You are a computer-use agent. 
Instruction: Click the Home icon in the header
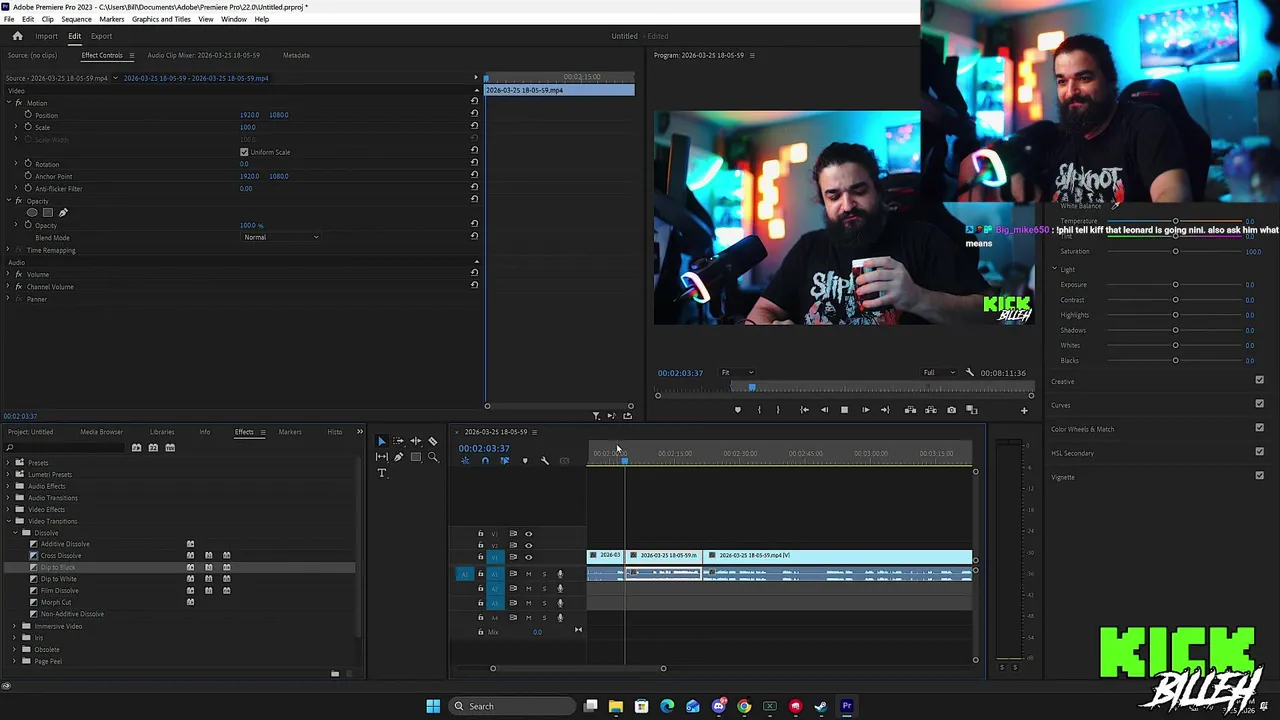point(17,36)
